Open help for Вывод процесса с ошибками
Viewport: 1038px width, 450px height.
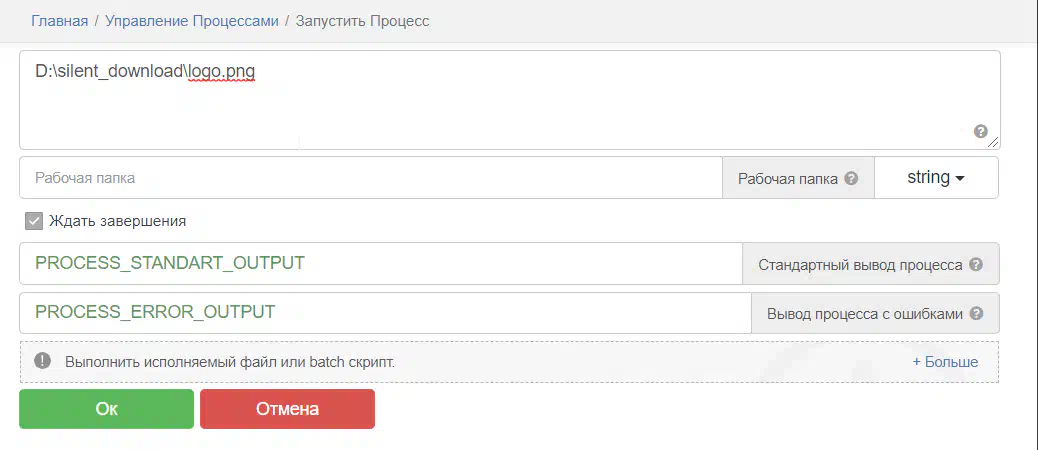coord(976,313)
